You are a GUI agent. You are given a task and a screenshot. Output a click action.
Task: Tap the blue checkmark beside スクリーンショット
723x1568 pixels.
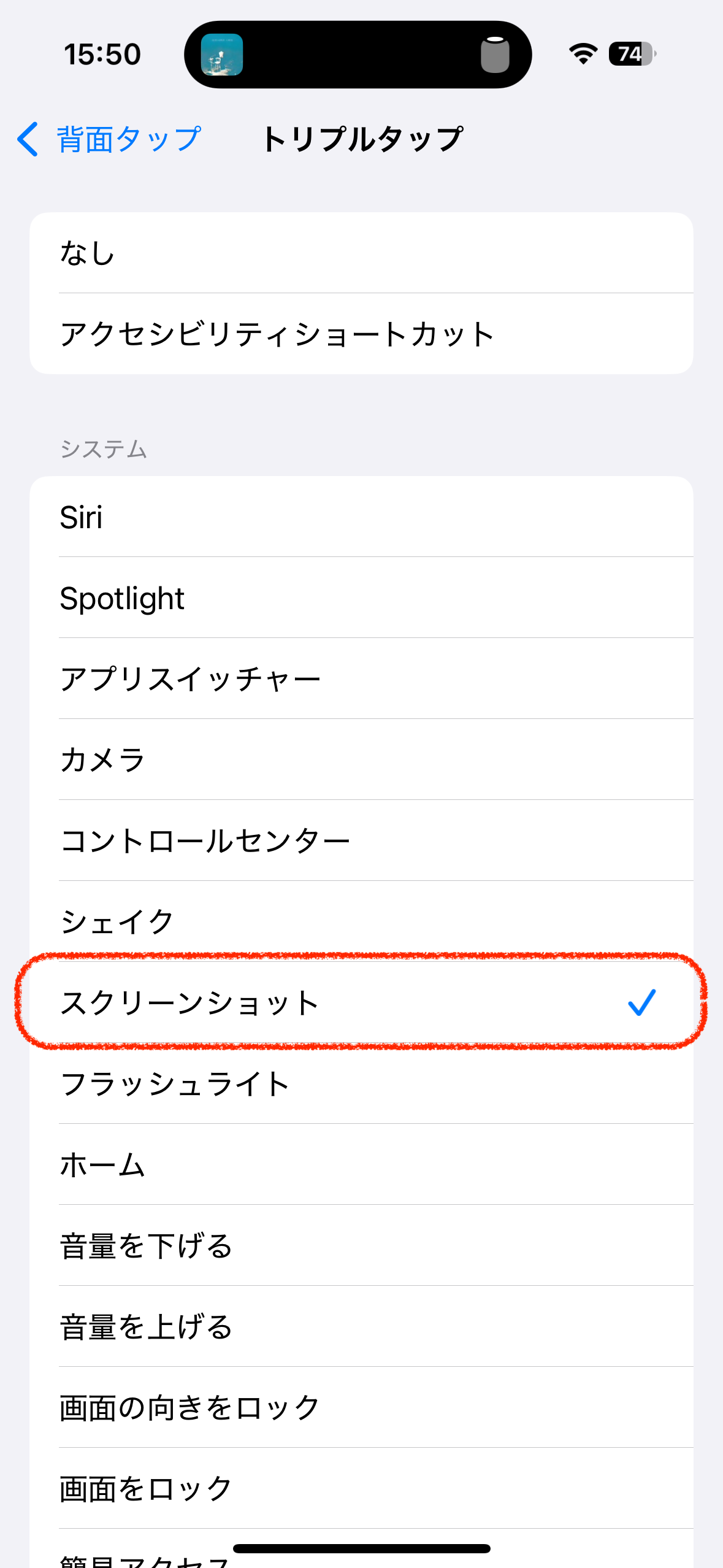pos(641,1002)
